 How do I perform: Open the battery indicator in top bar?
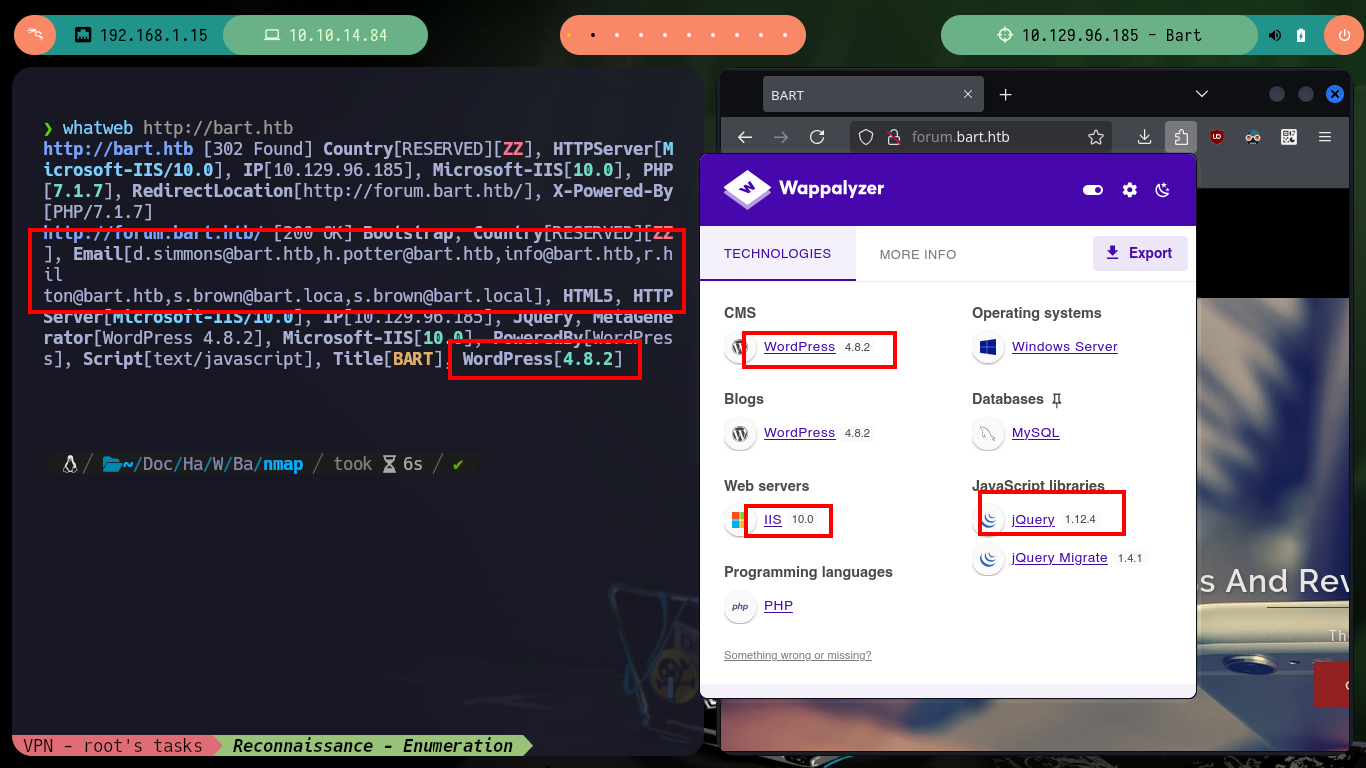1301,35
